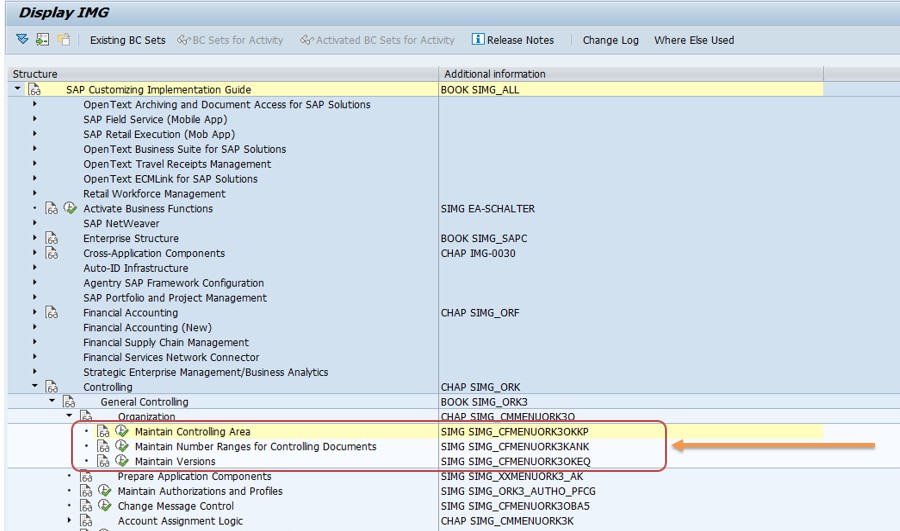The image size is (900, 531).
Task: Select SAP Retail Execution (Mob App) row
Action: click(159, 134)
